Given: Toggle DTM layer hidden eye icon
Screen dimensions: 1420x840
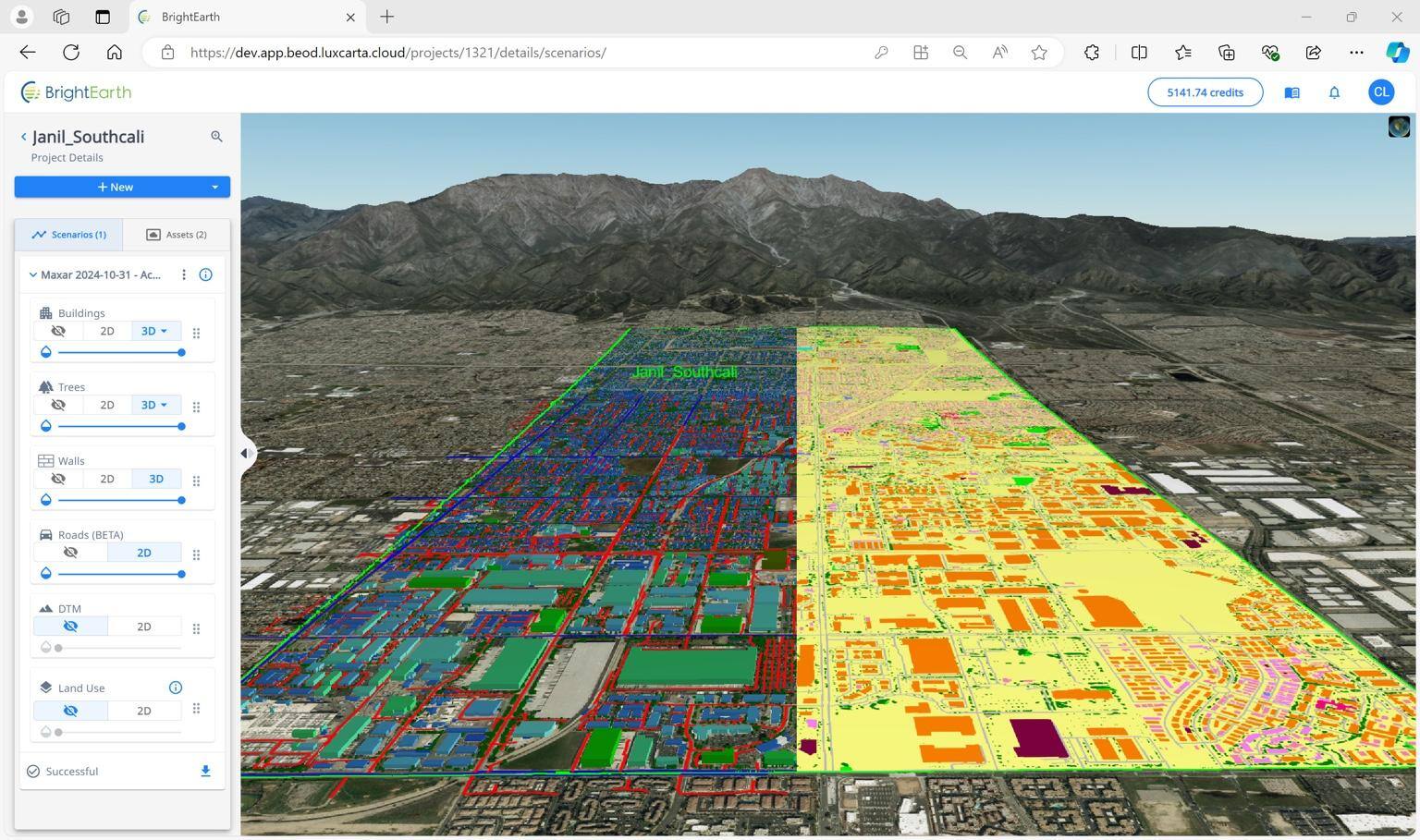Looking at the screenshot, I should click(x=70, y=627).
